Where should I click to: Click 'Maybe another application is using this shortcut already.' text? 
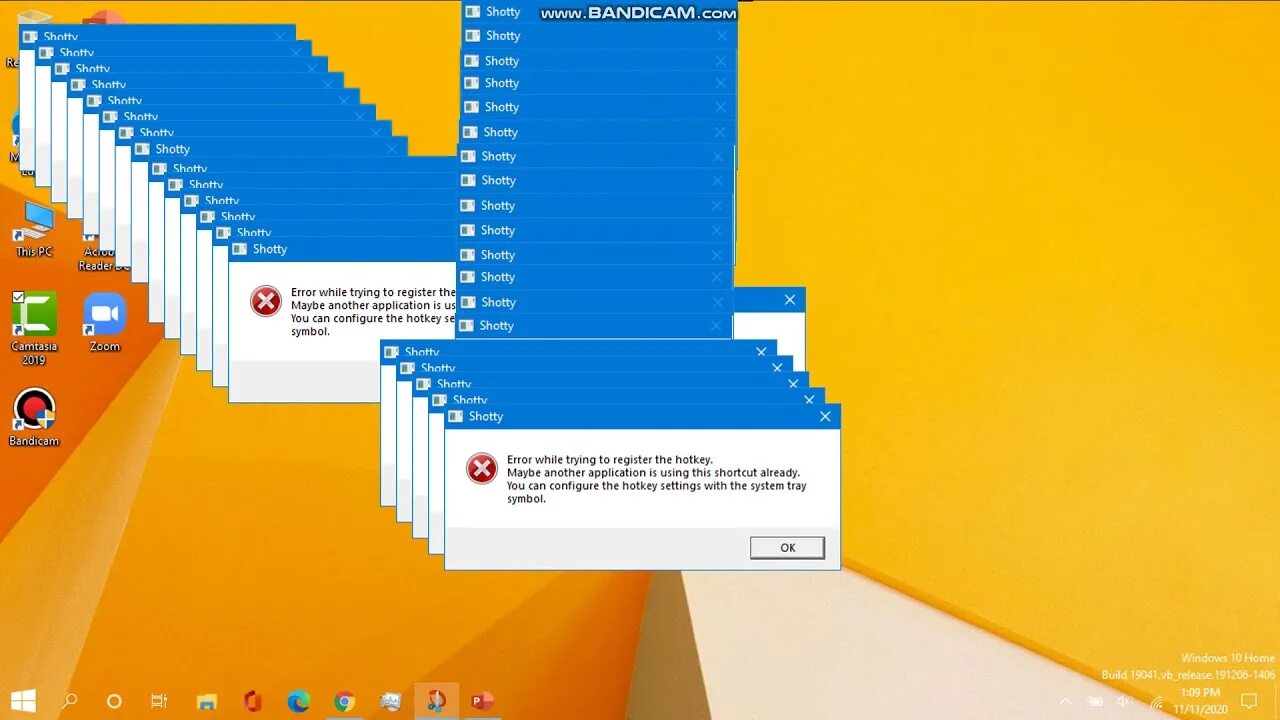[653, 473]
